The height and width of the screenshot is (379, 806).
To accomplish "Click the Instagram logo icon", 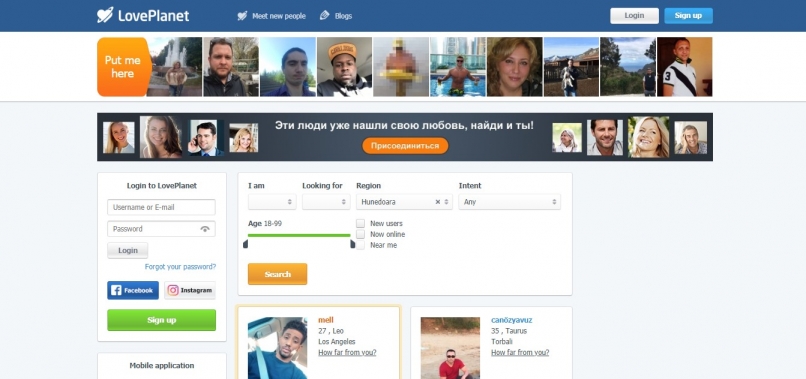I will coord(173,290).
